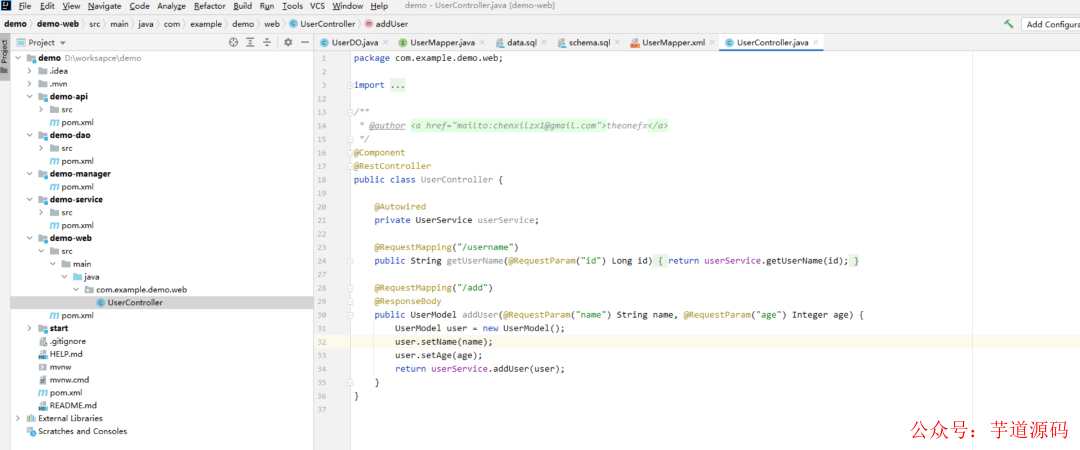Click the README.md markdown file icon
This screenshot has width=1080, height=450.
(43, 405)
